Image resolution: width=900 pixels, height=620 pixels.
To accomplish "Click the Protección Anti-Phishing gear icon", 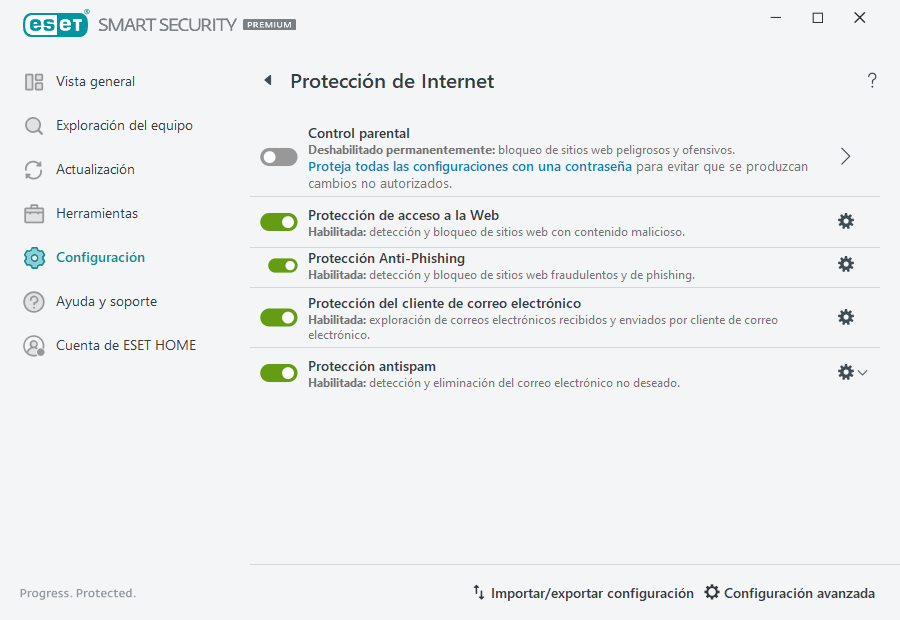I will (x=846, y=266).
